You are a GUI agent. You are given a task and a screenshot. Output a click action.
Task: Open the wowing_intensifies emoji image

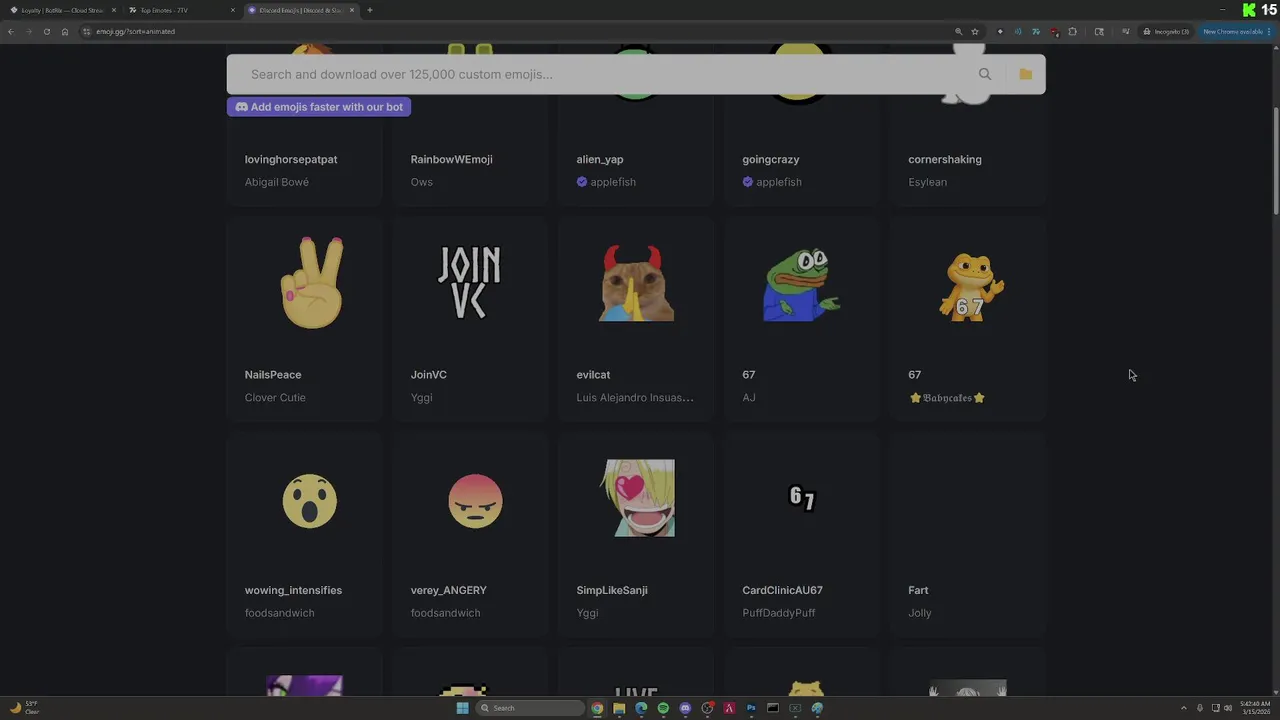pos(310,501)
